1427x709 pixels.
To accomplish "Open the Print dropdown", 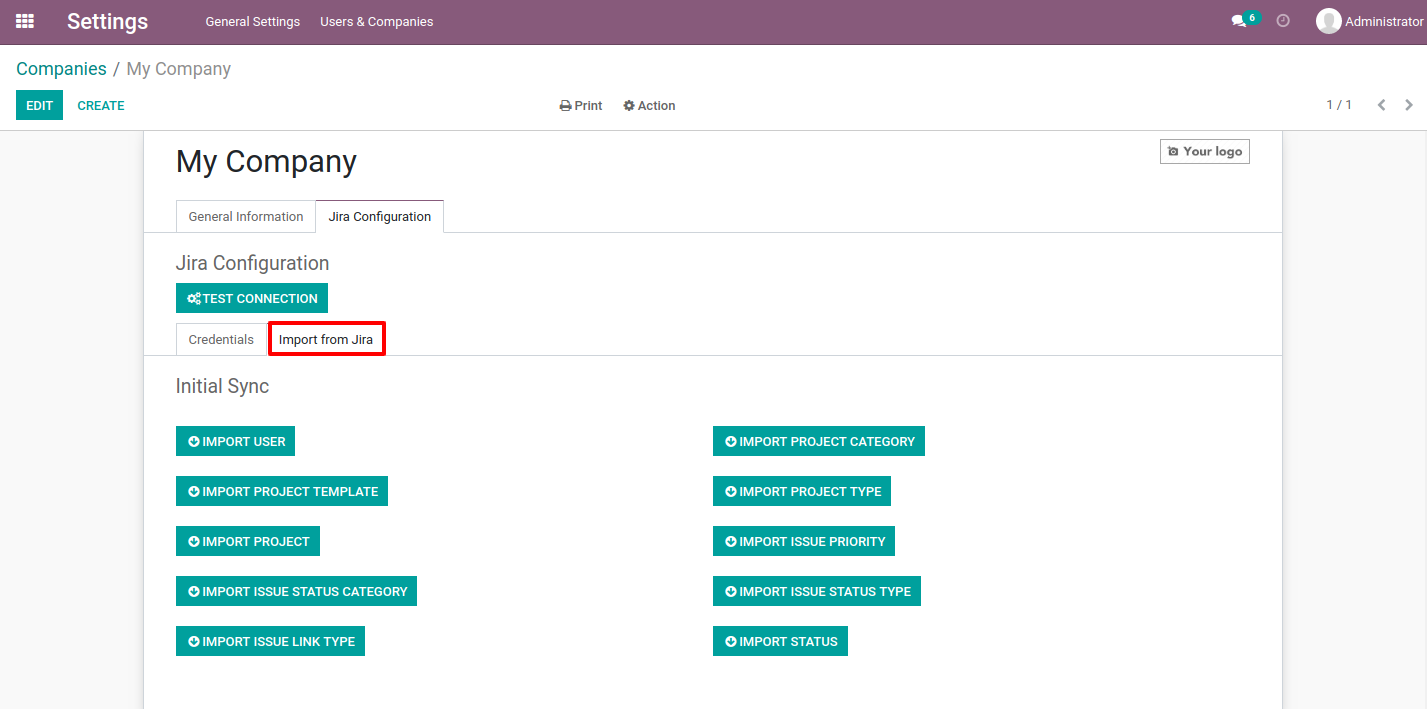I will click(581, 106).
